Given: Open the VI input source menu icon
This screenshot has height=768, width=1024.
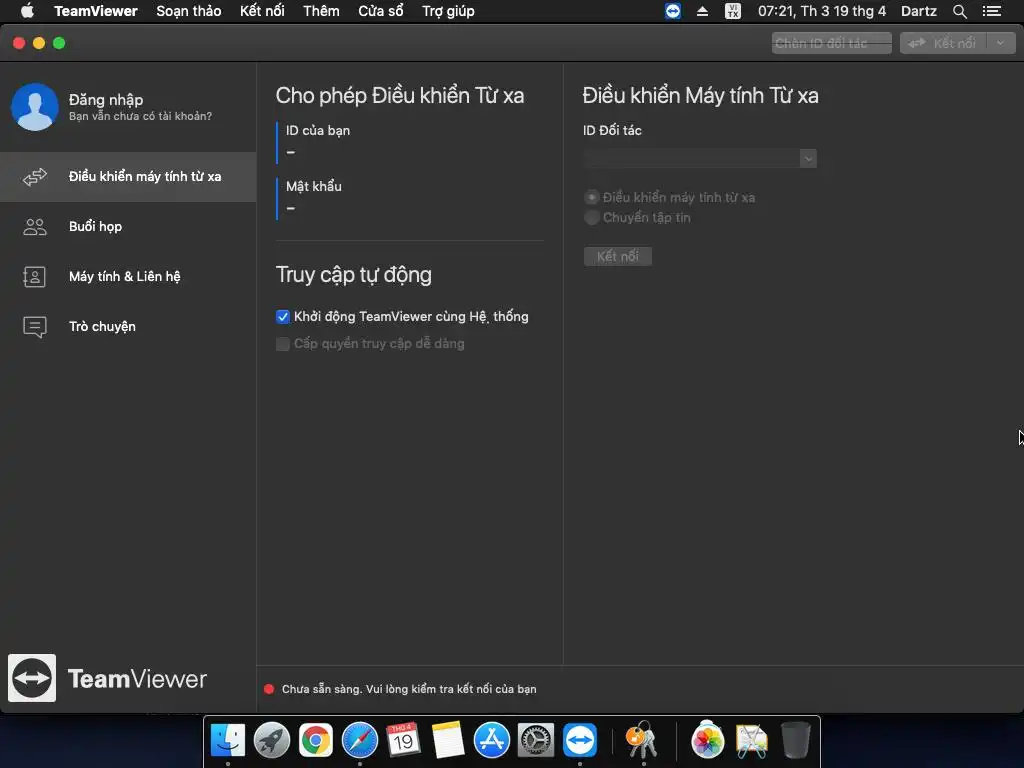Looking at the screenshot, I should point(733,11).
